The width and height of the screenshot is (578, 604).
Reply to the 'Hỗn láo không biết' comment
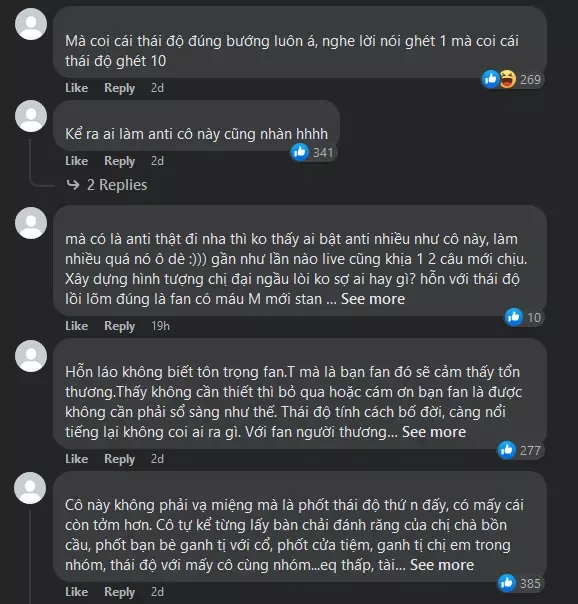[x=119, y=459]
